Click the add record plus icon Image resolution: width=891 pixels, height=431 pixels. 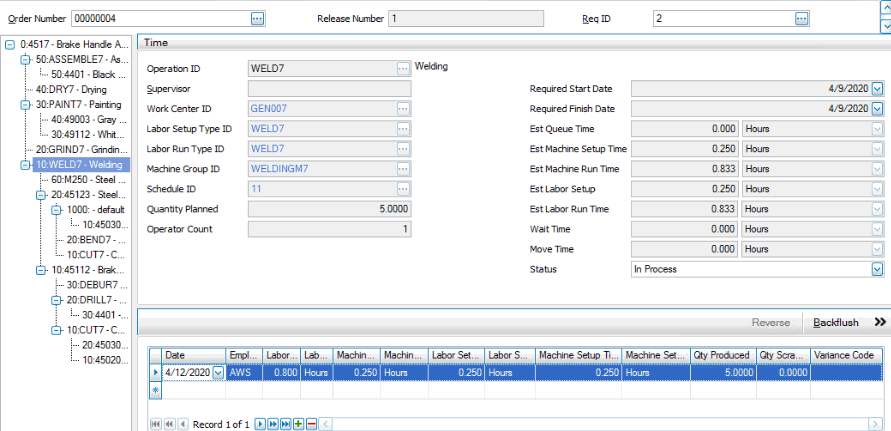pos(298,424)
